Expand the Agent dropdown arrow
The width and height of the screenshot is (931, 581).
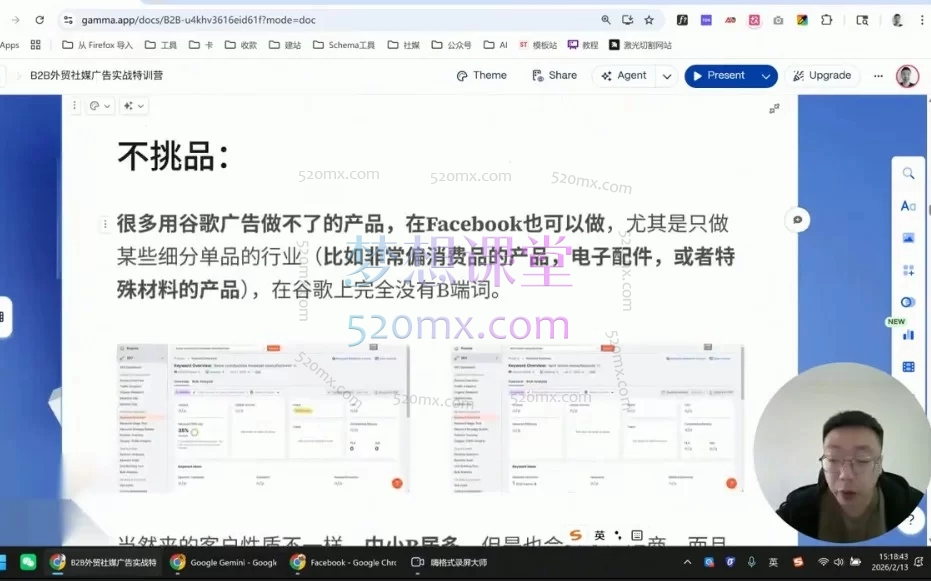point(667,76)
